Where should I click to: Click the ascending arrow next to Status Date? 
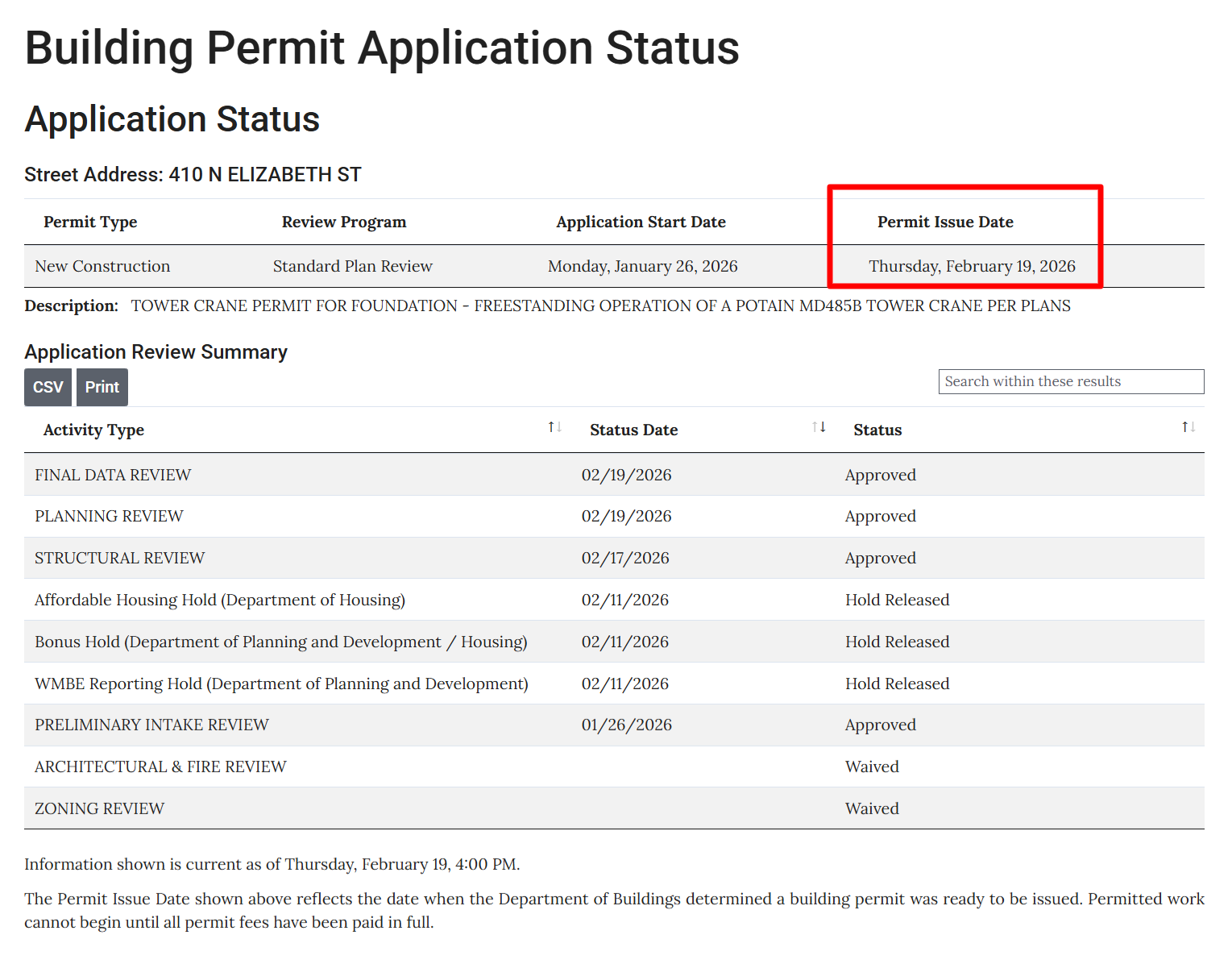tap(814, 427)
